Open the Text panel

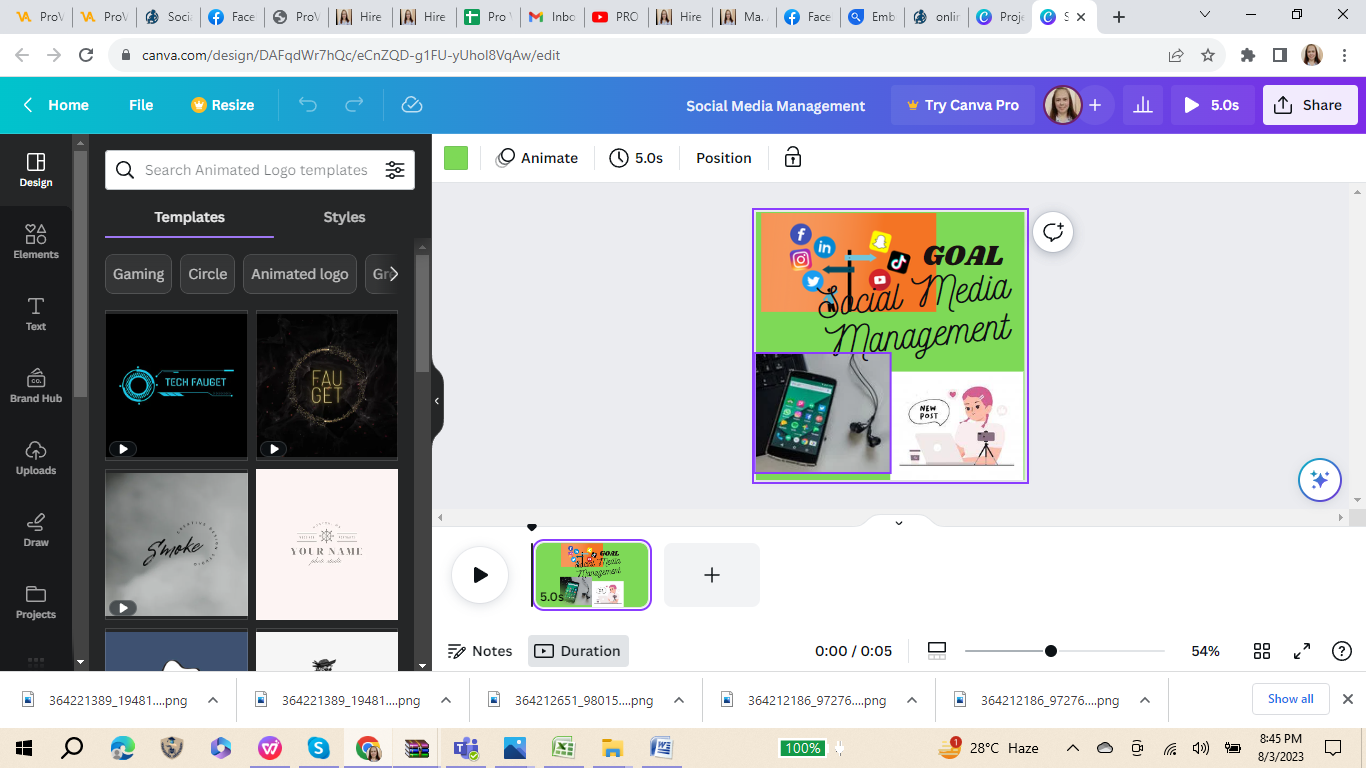pyautogui.click(x=36, y=314)
